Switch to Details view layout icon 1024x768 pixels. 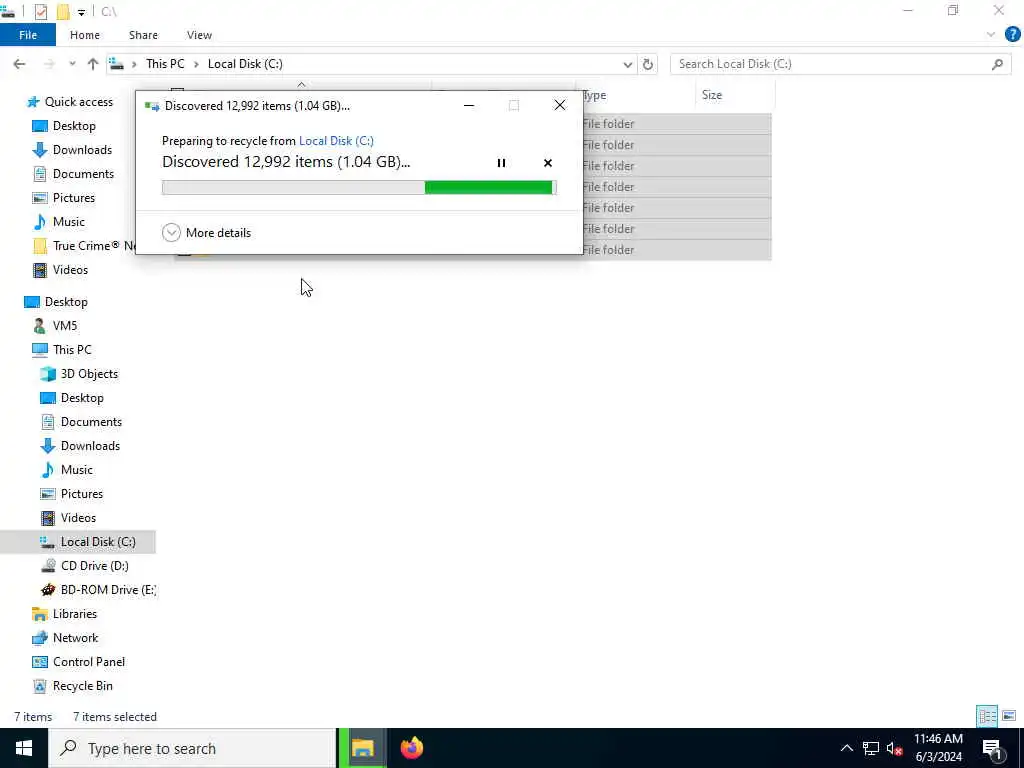[x=987, y=716]
